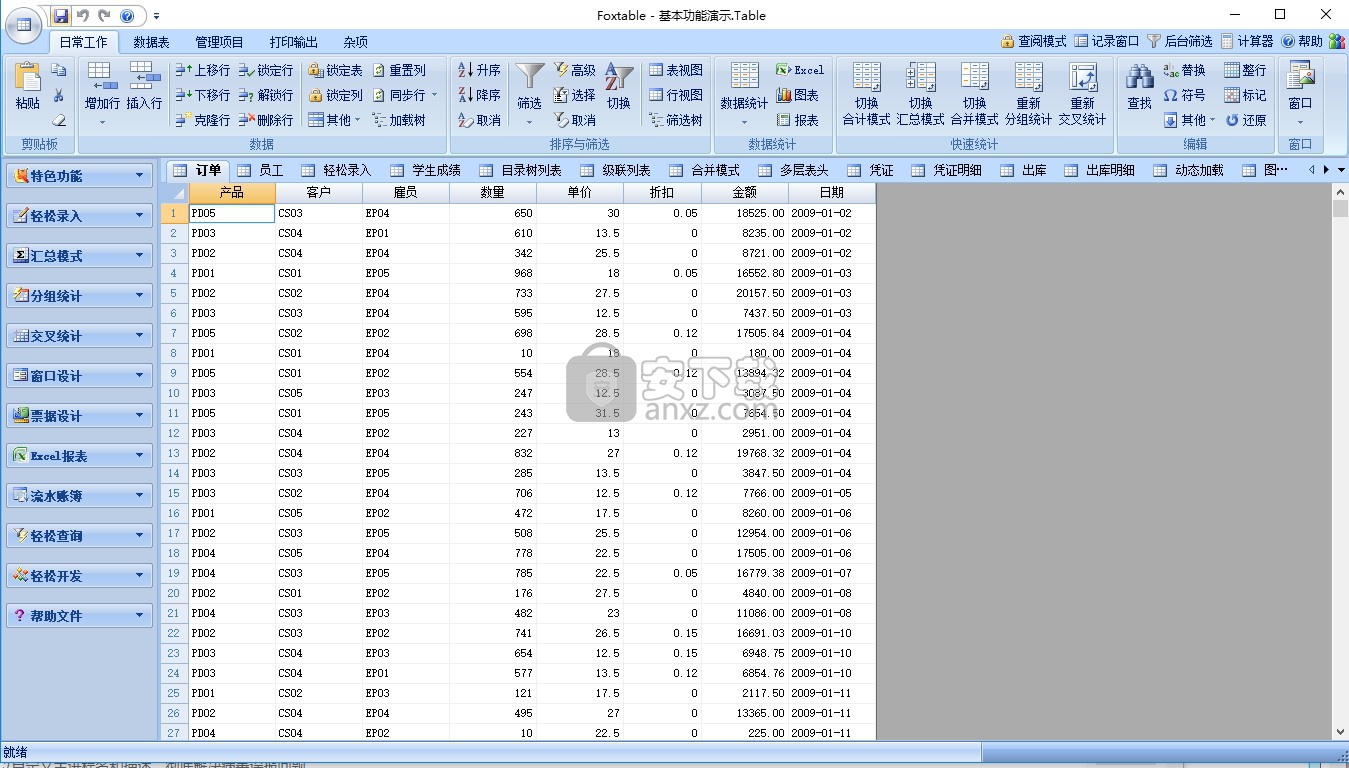Viewport: 1349px width, 768px height.
Task: Click the 金额 column header
Action: coord(744,192)
